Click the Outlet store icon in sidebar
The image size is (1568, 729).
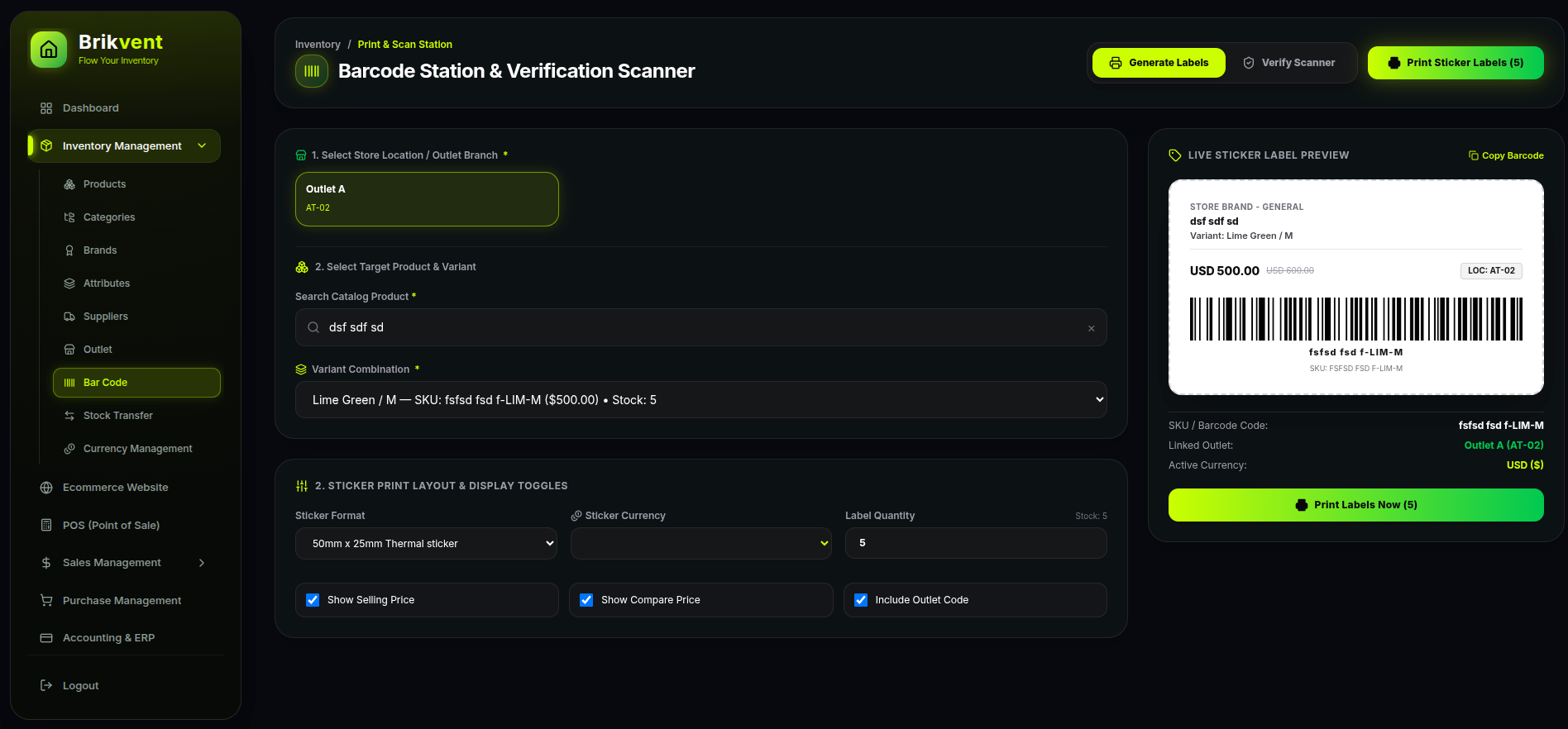(69, 350)
